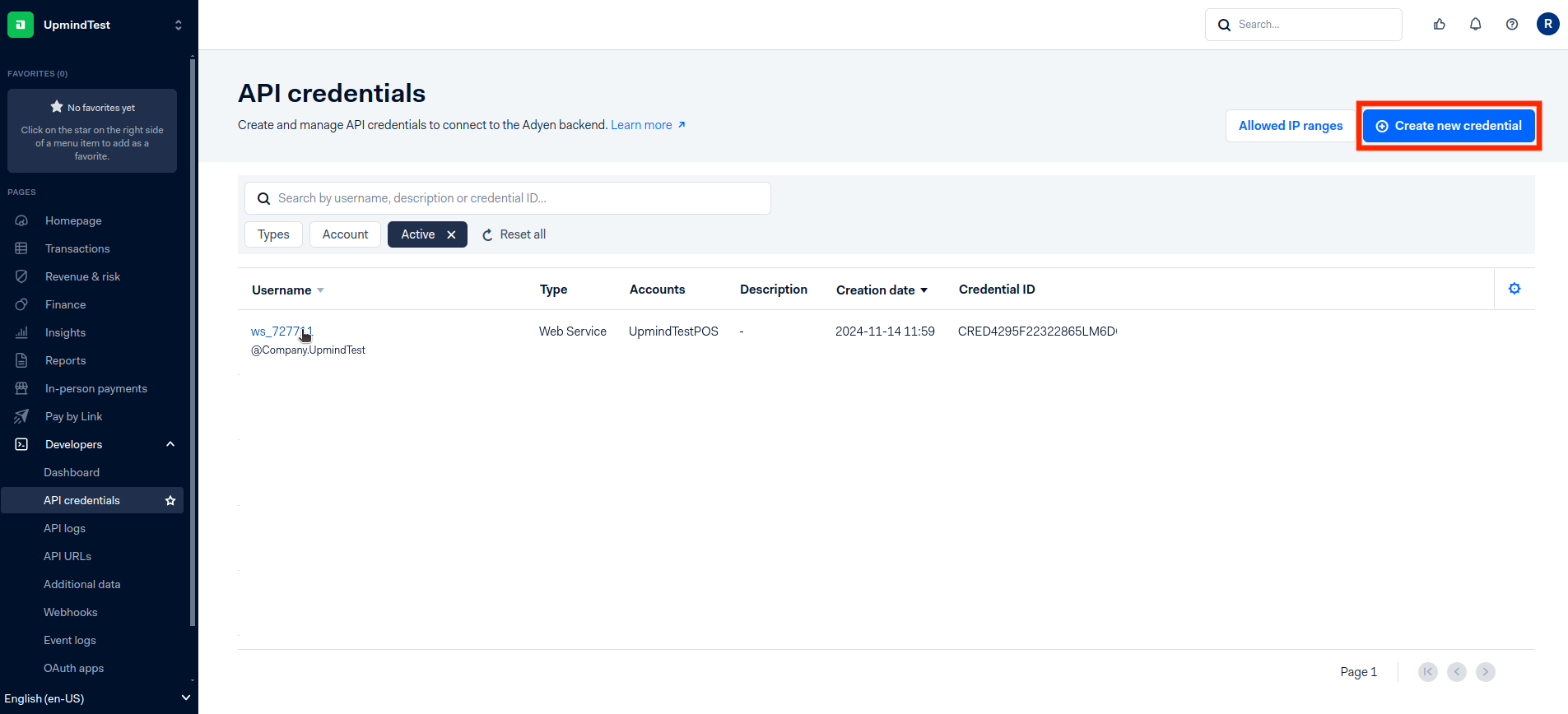
Task: Click Create new credential button
Action: pyautogui.click(x=1449, y=126)
